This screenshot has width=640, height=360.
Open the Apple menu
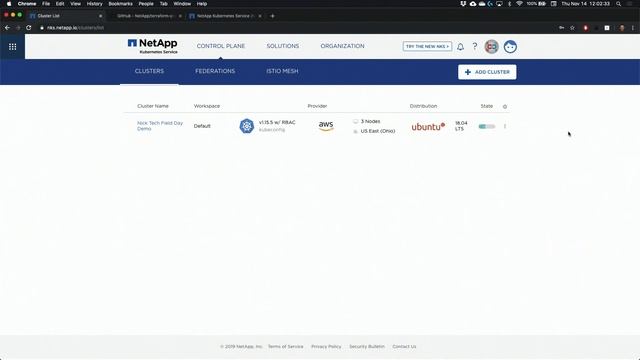pos(9,4)
